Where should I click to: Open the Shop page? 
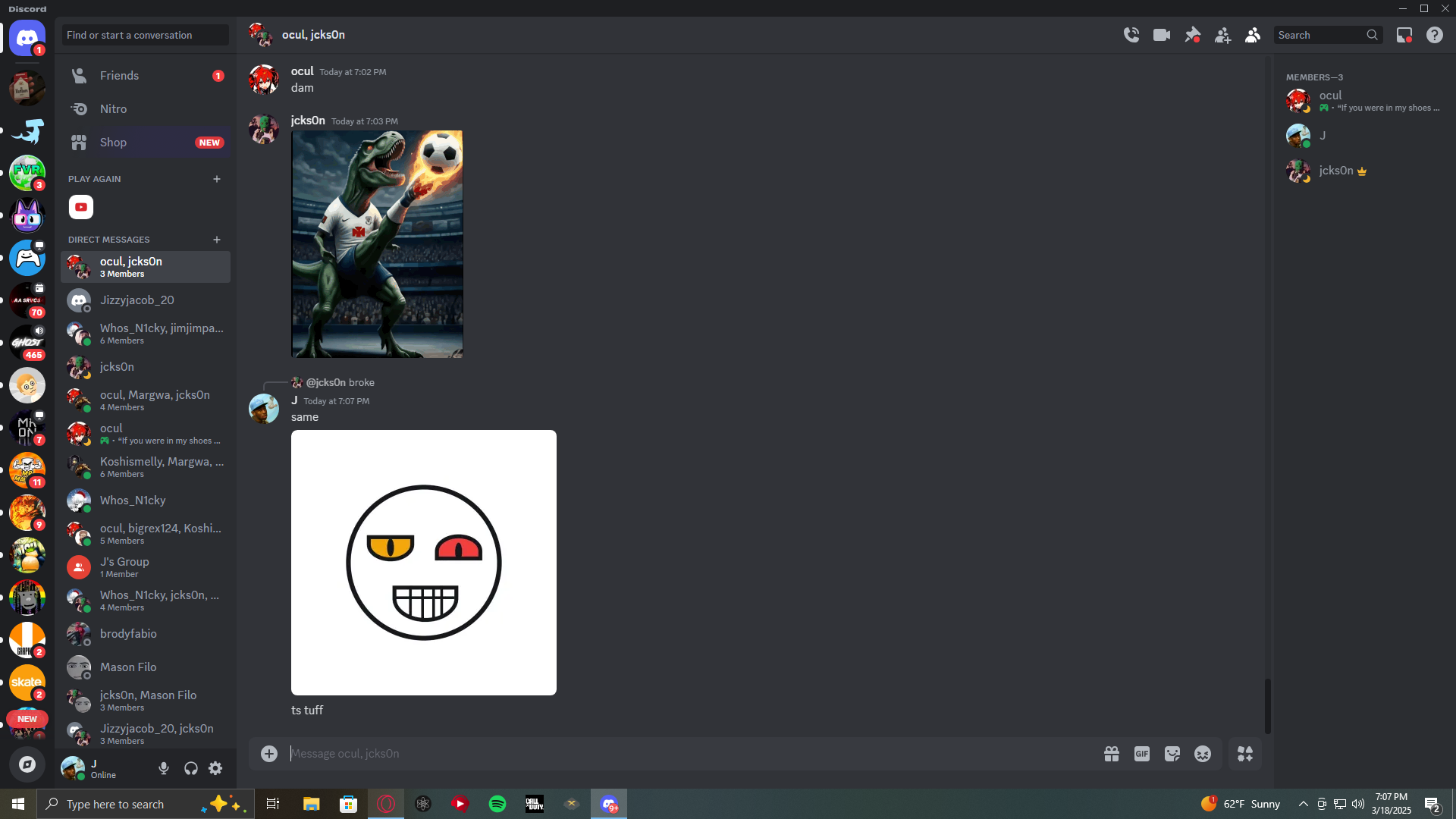[146, 143]
